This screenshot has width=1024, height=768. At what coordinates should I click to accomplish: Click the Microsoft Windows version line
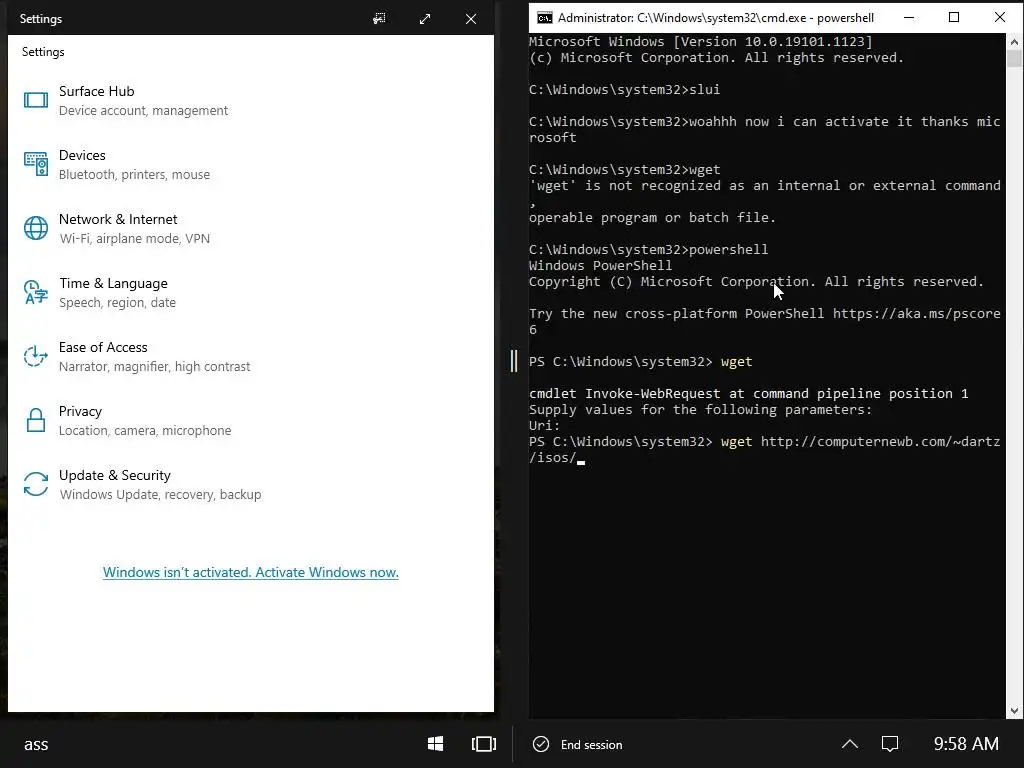[701, 42]
